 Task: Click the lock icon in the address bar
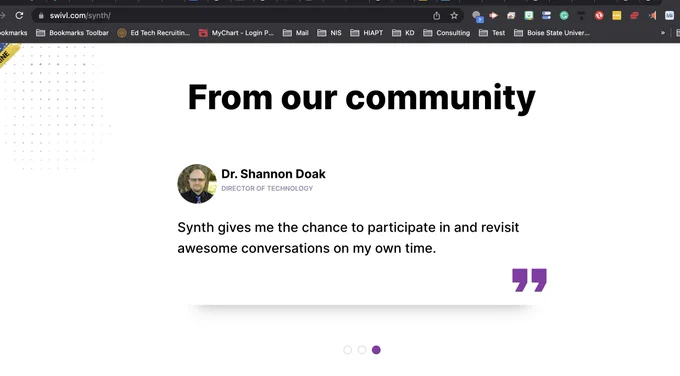point(41,16)
